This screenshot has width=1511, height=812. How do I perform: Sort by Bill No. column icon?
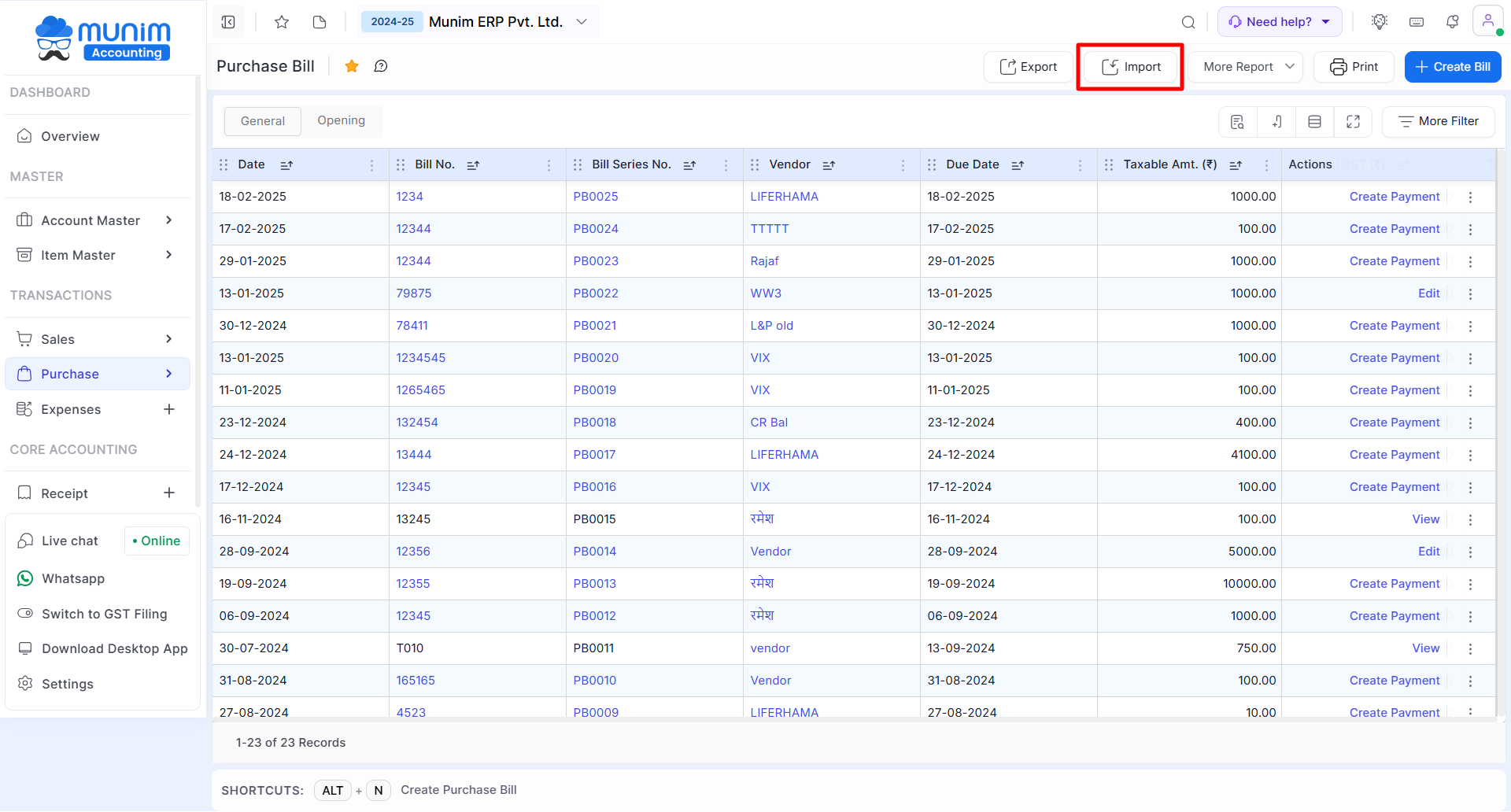pos(473,165)
